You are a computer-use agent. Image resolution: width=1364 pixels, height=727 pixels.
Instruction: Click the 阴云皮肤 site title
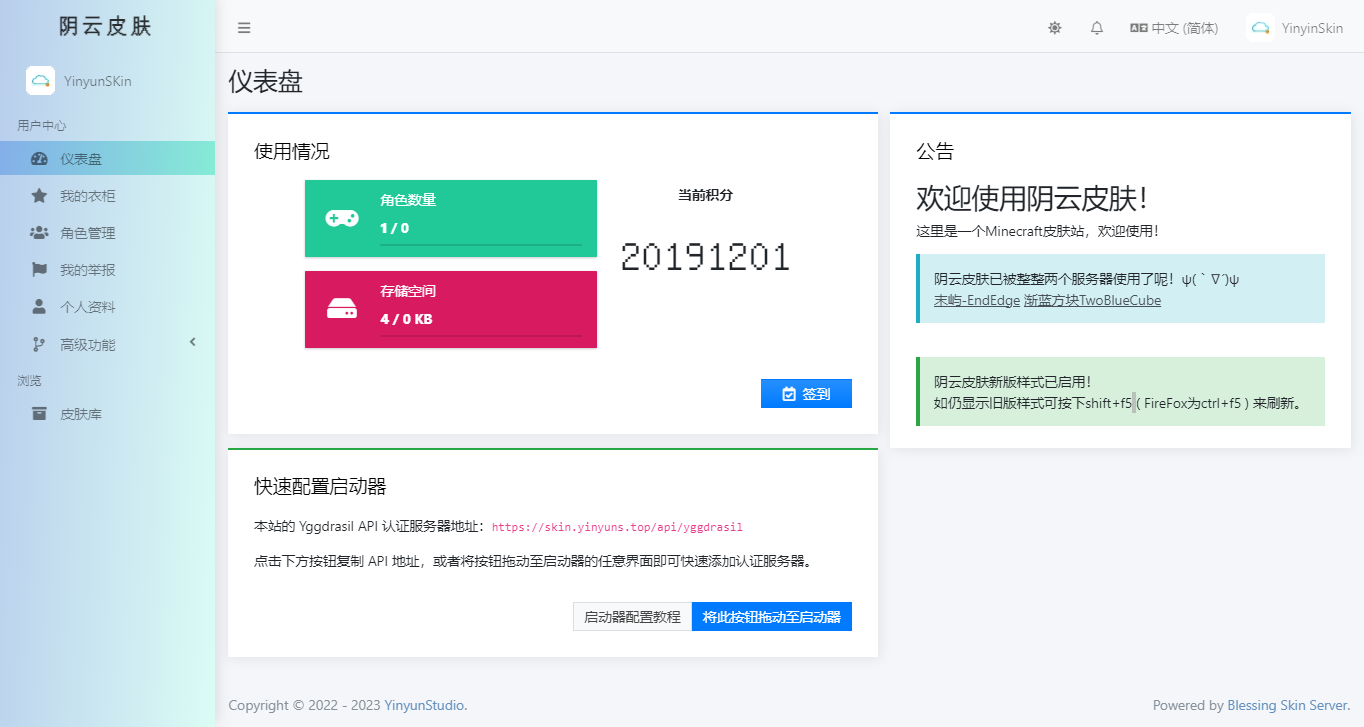click(106, 27)
